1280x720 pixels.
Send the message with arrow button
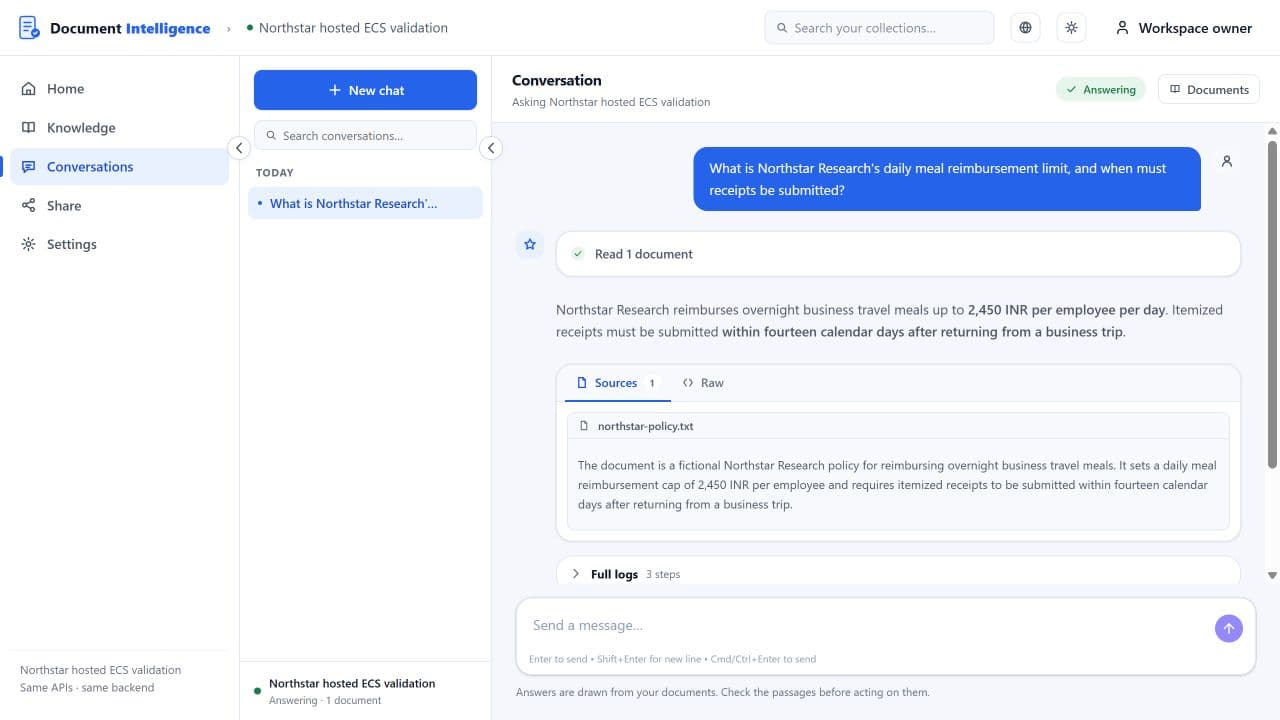pyautogui.click(x=1228, y=628)
